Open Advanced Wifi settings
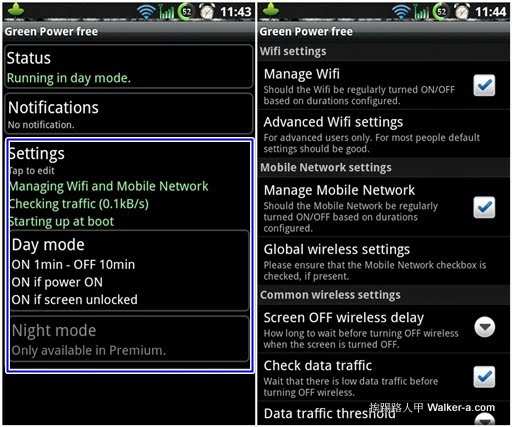 click(x=383, y=134)
